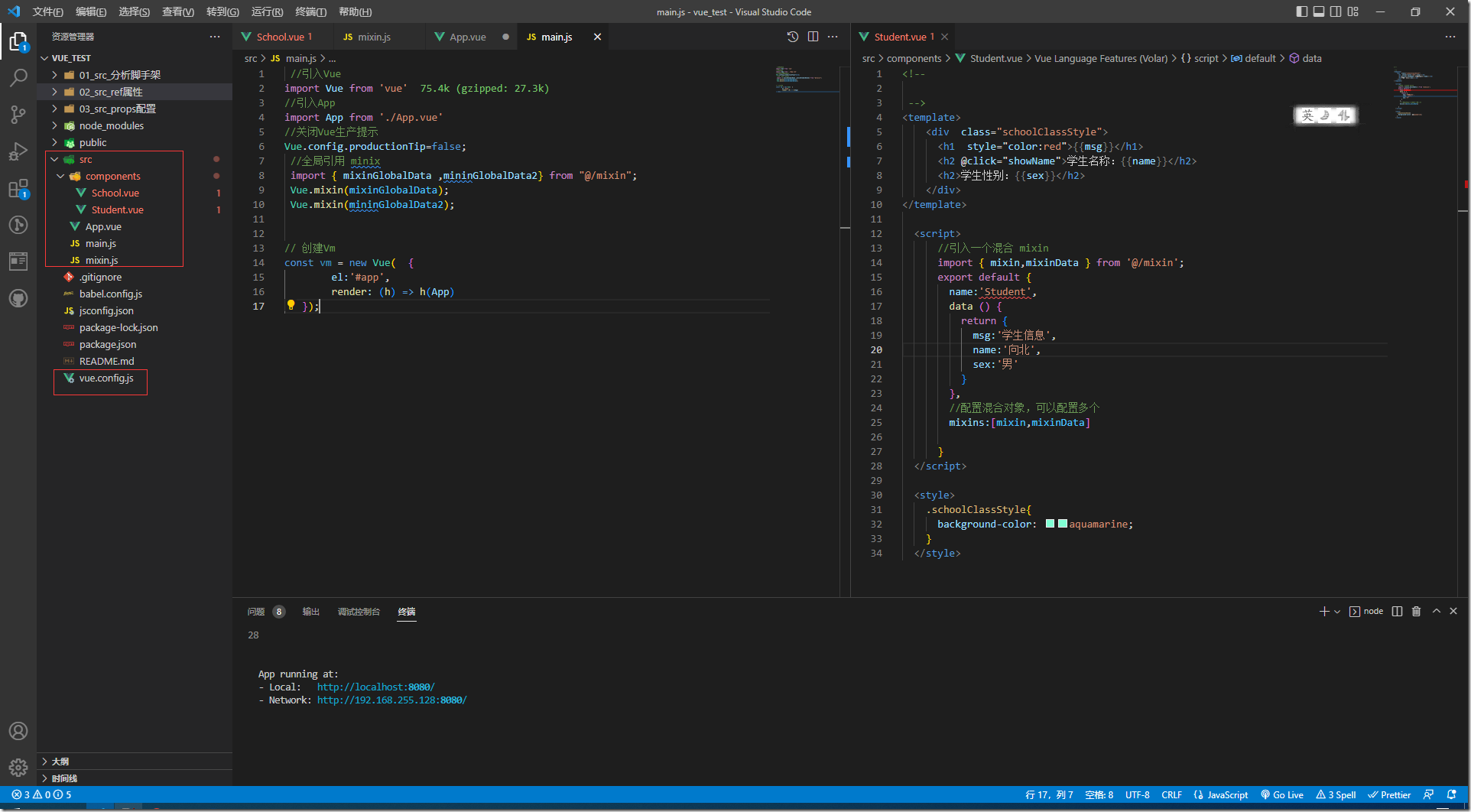Split the main.js editor to the right

[813, 37]
